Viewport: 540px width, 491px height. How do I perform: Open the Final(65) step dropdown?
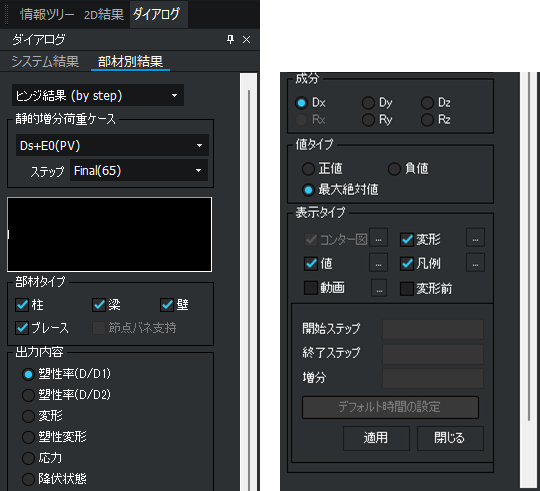139,170
